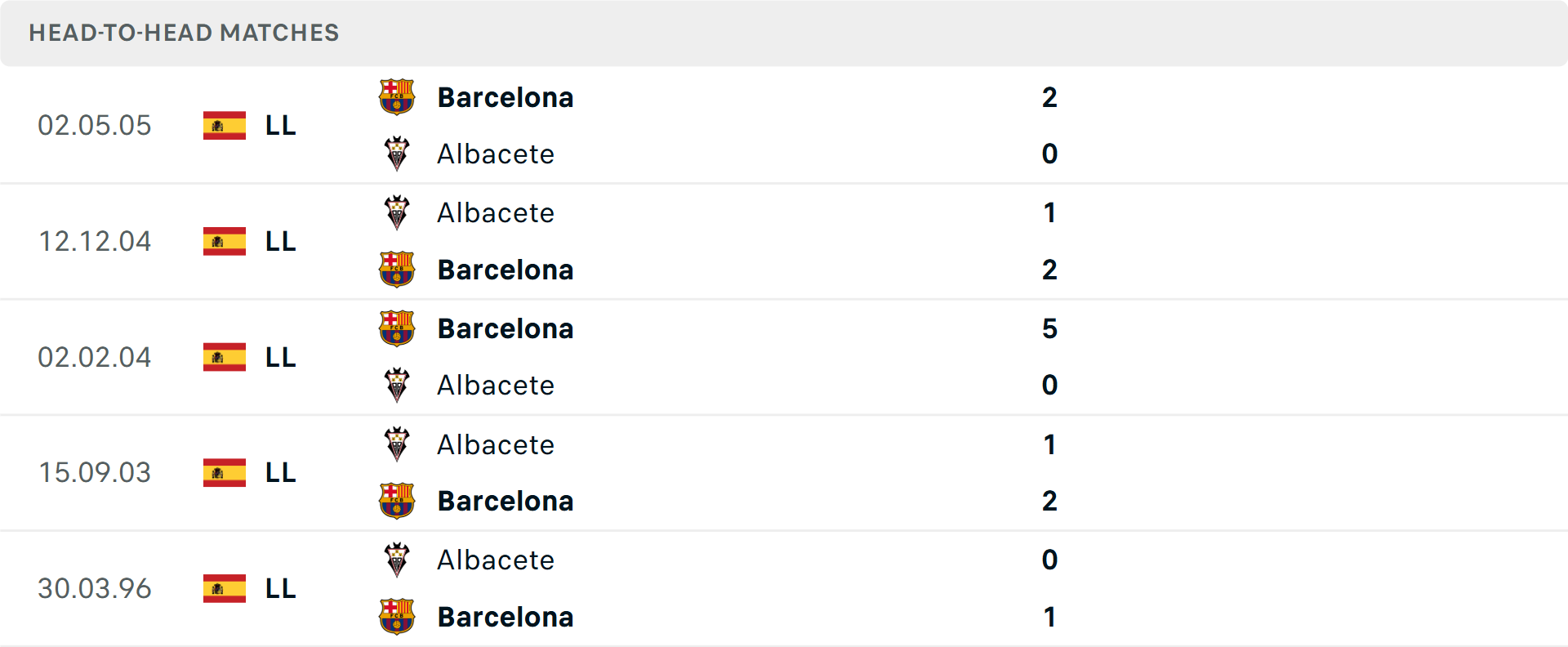Click the Barcelona crest in the 30.03.96 match
Image resolution: width=1568 pixels, height=647 pixels.
tap(397, 615)
